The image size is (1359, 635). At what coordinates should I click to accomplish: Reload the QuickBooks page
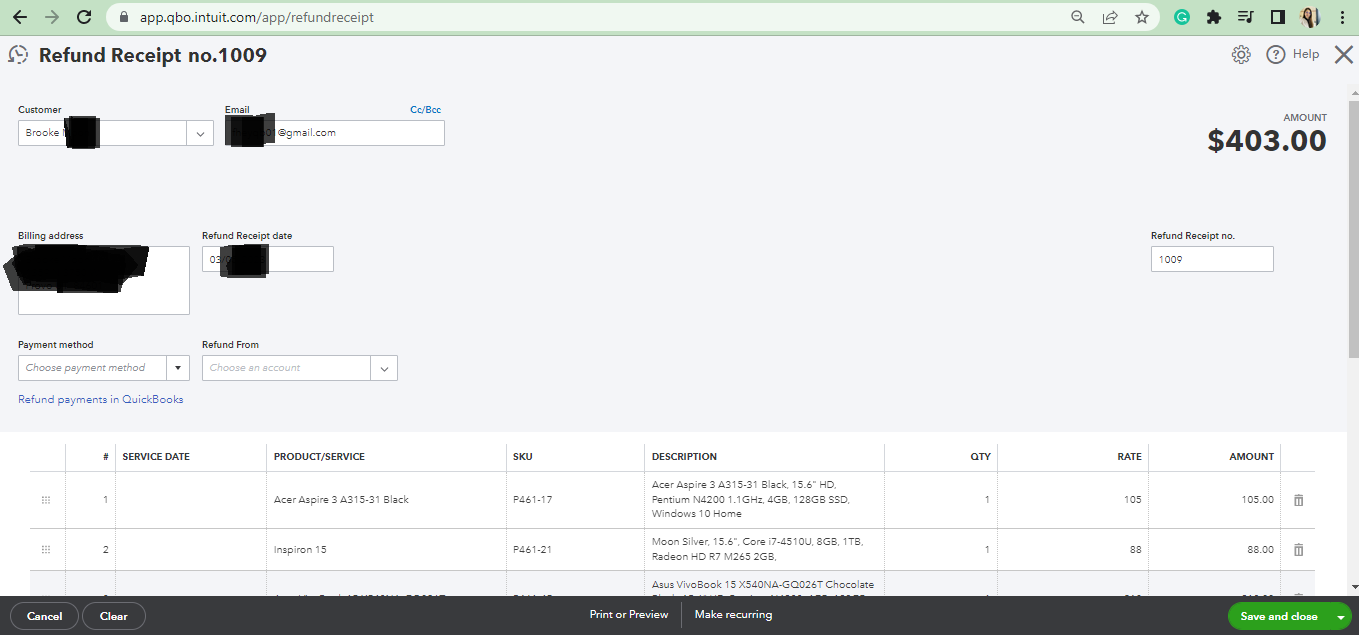pos(84,17)
